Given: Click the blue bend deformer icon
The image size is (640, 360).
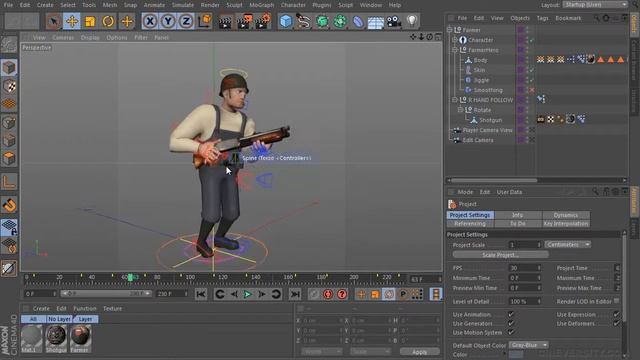Looking at the screenshot, I should (x=358, y=21).
